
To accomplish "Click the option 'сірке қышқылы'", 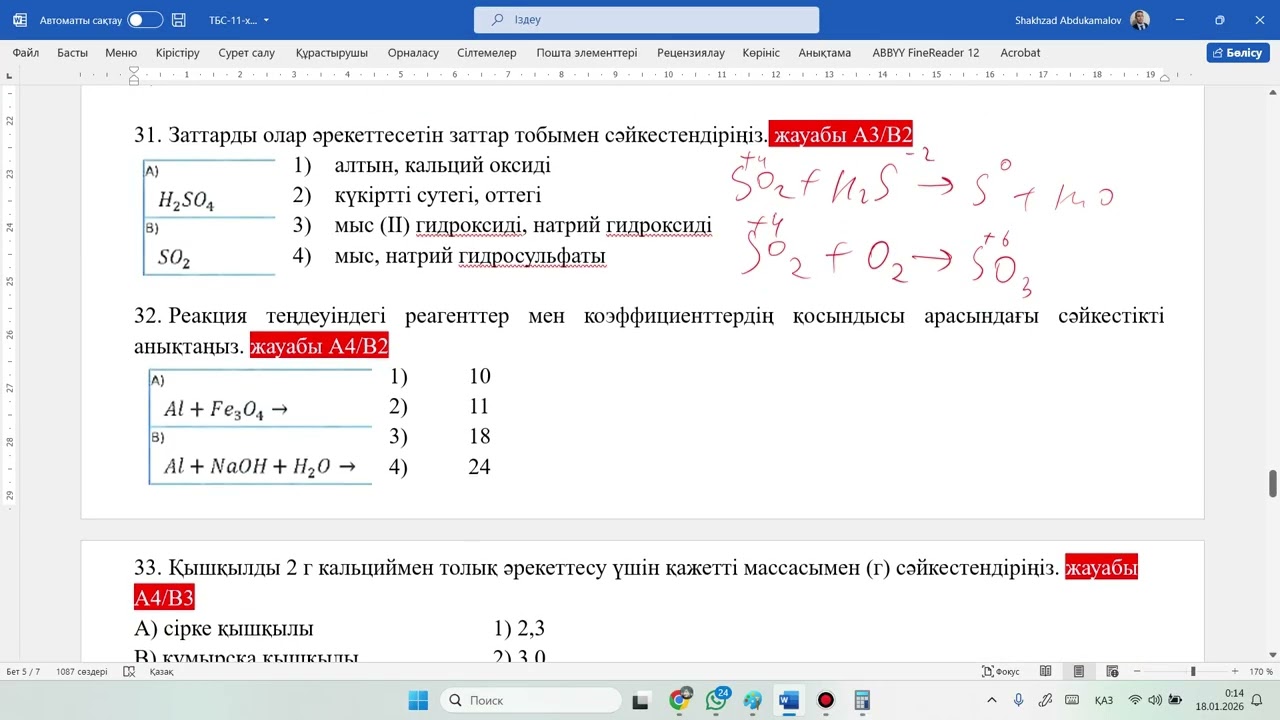I will [238, 629].
